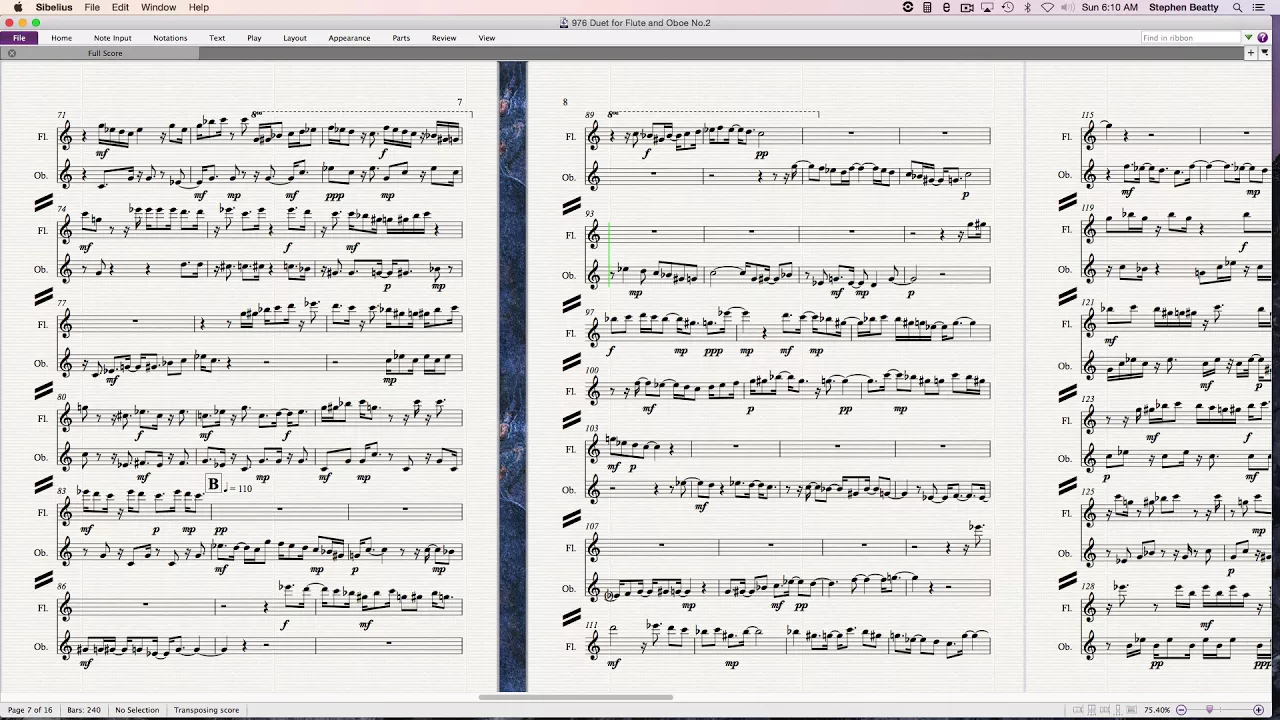Image resolution: width=1280 pixels, height=720 pixels.
Task: Open the switch tabs dropdown menu
Action: click(1265, 53)
